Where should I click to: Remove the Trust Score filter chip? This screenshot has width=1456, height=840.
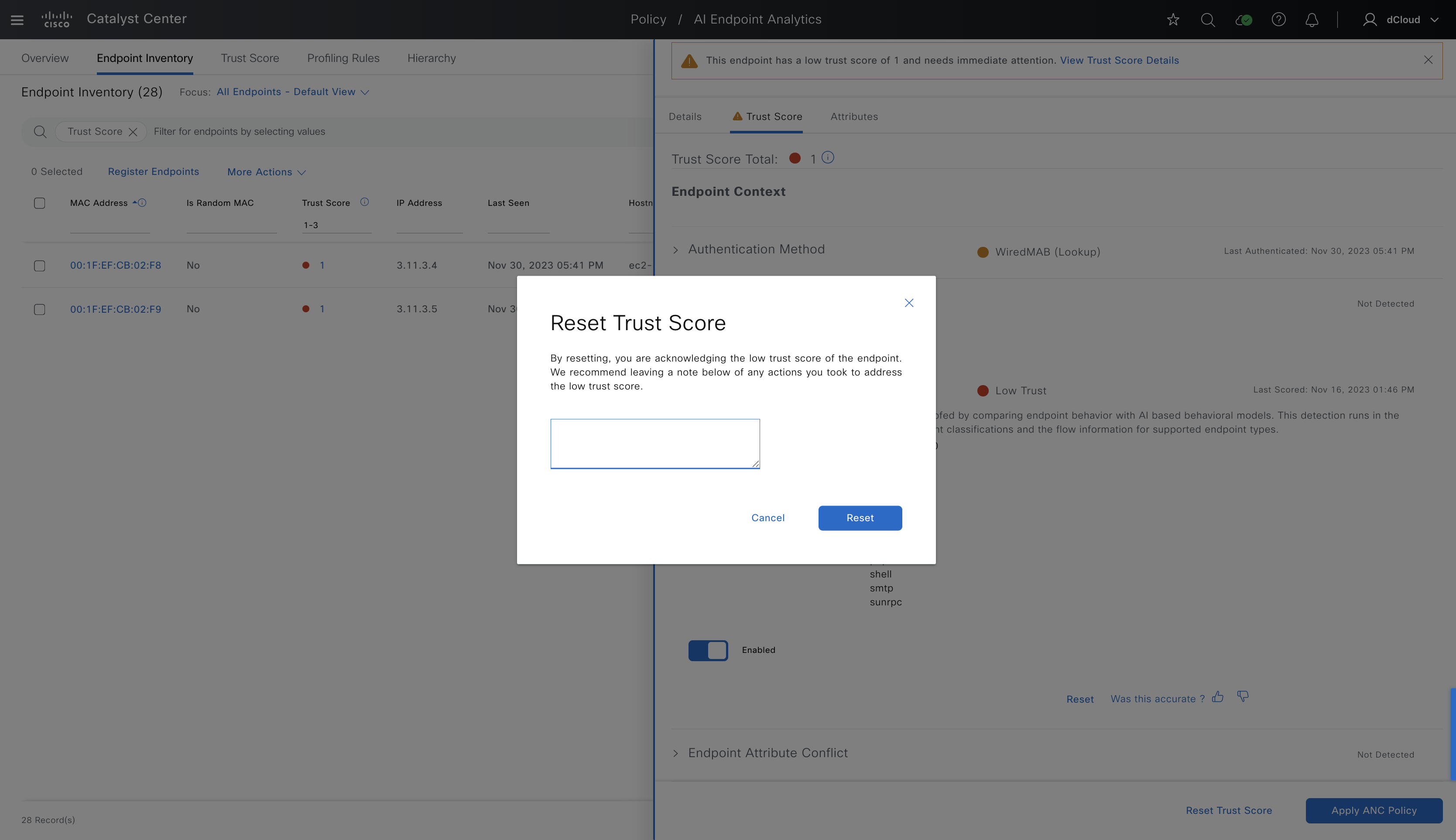pos(133,132)
